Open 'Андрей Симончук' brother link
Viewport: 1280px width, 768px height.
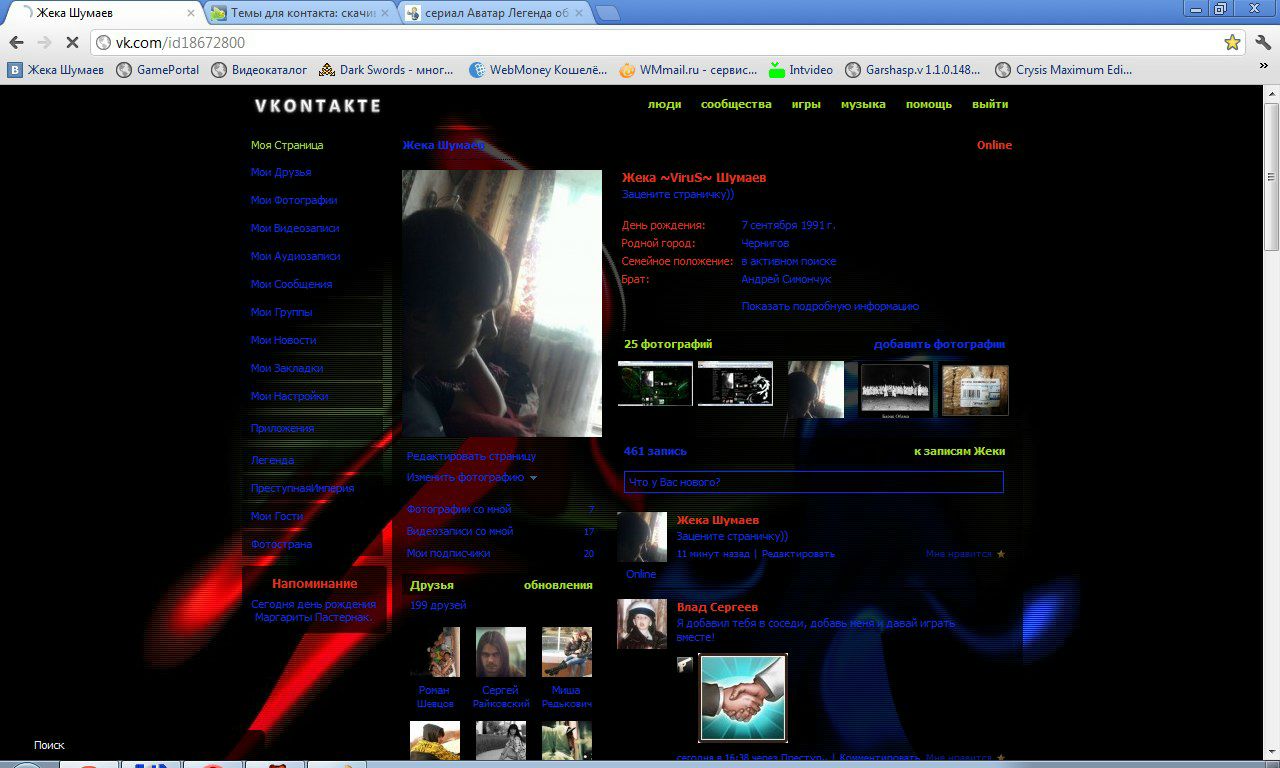pos(786,279)
